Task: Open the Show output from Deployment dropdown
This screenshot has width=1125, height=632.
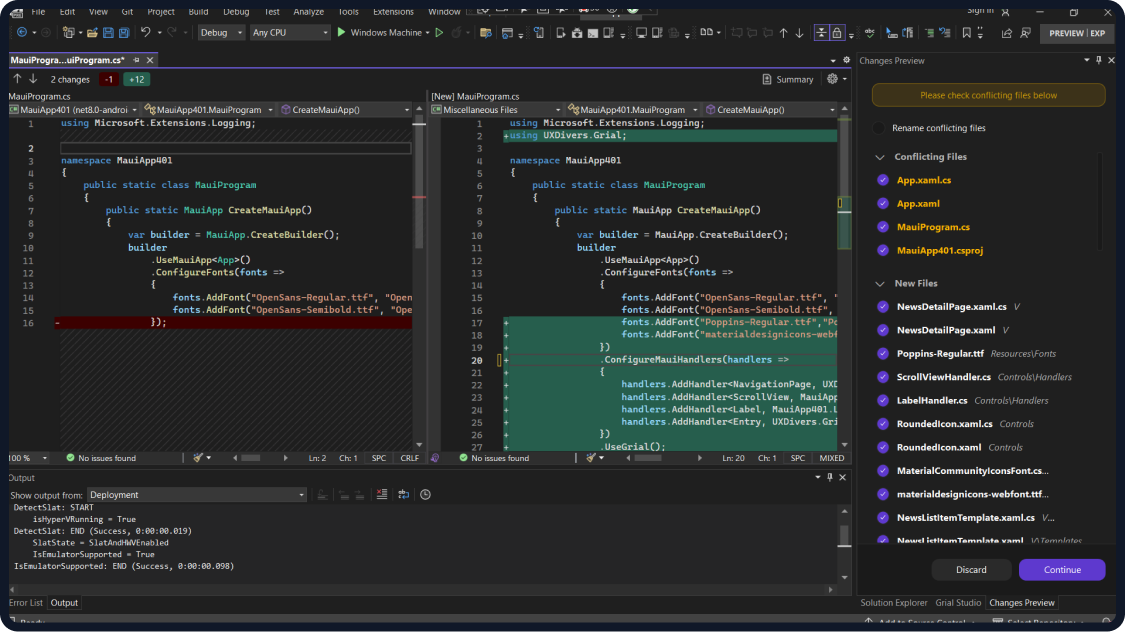Action: [196, 495]
